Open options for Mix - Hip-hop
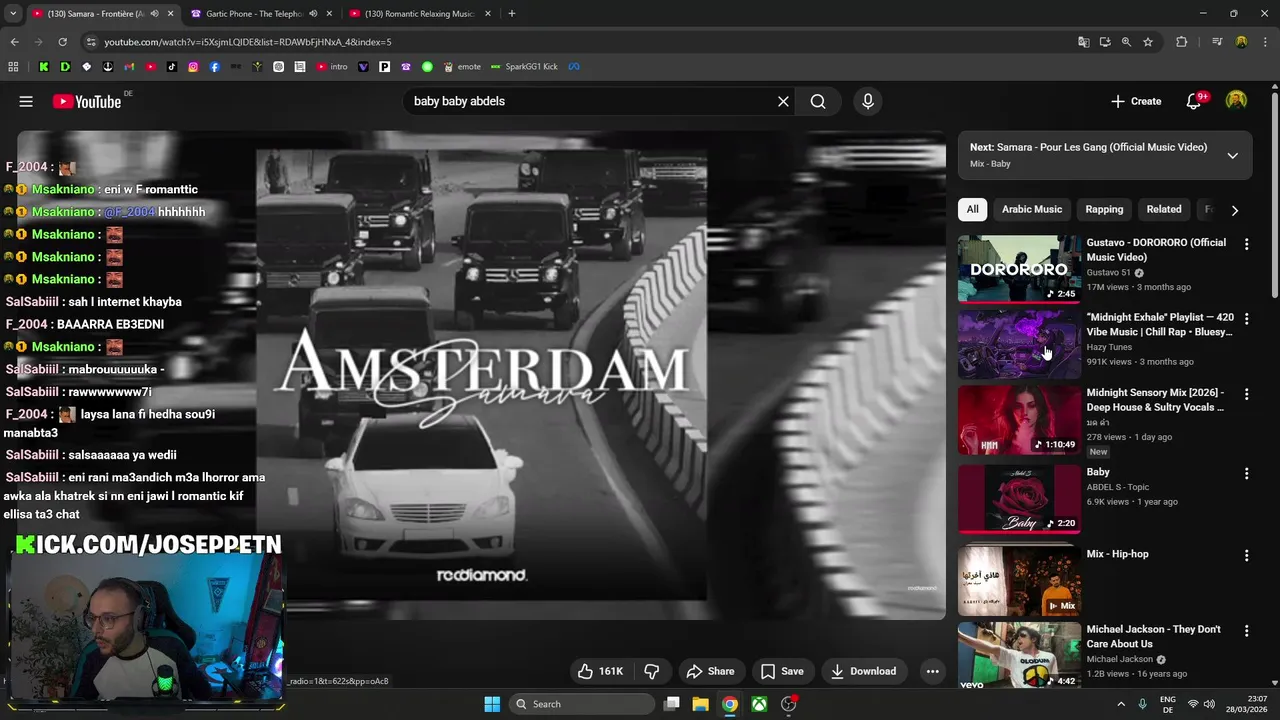Viewport: 1280px width, 720px height. click(x=1246, y=555)
